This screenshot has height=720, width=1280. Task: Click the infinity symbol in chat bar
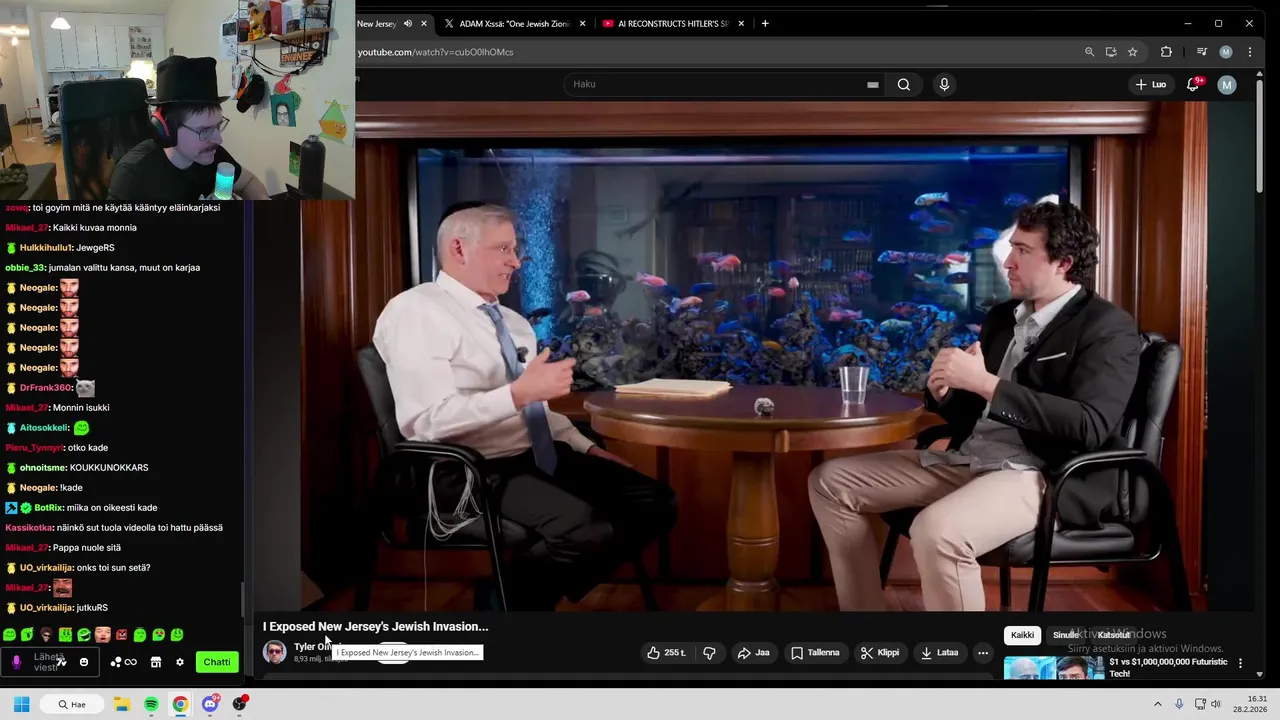(x=131, y=662)
